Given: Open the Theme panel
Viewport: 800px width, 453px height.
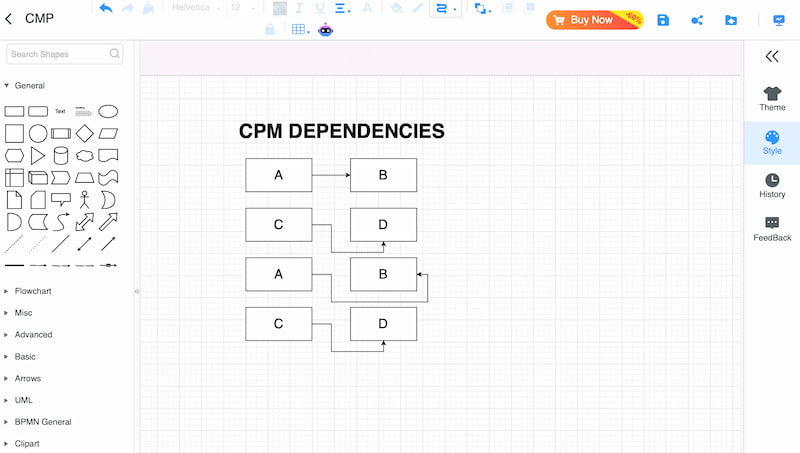Looking at the screenshot, I should coord(772,99).
